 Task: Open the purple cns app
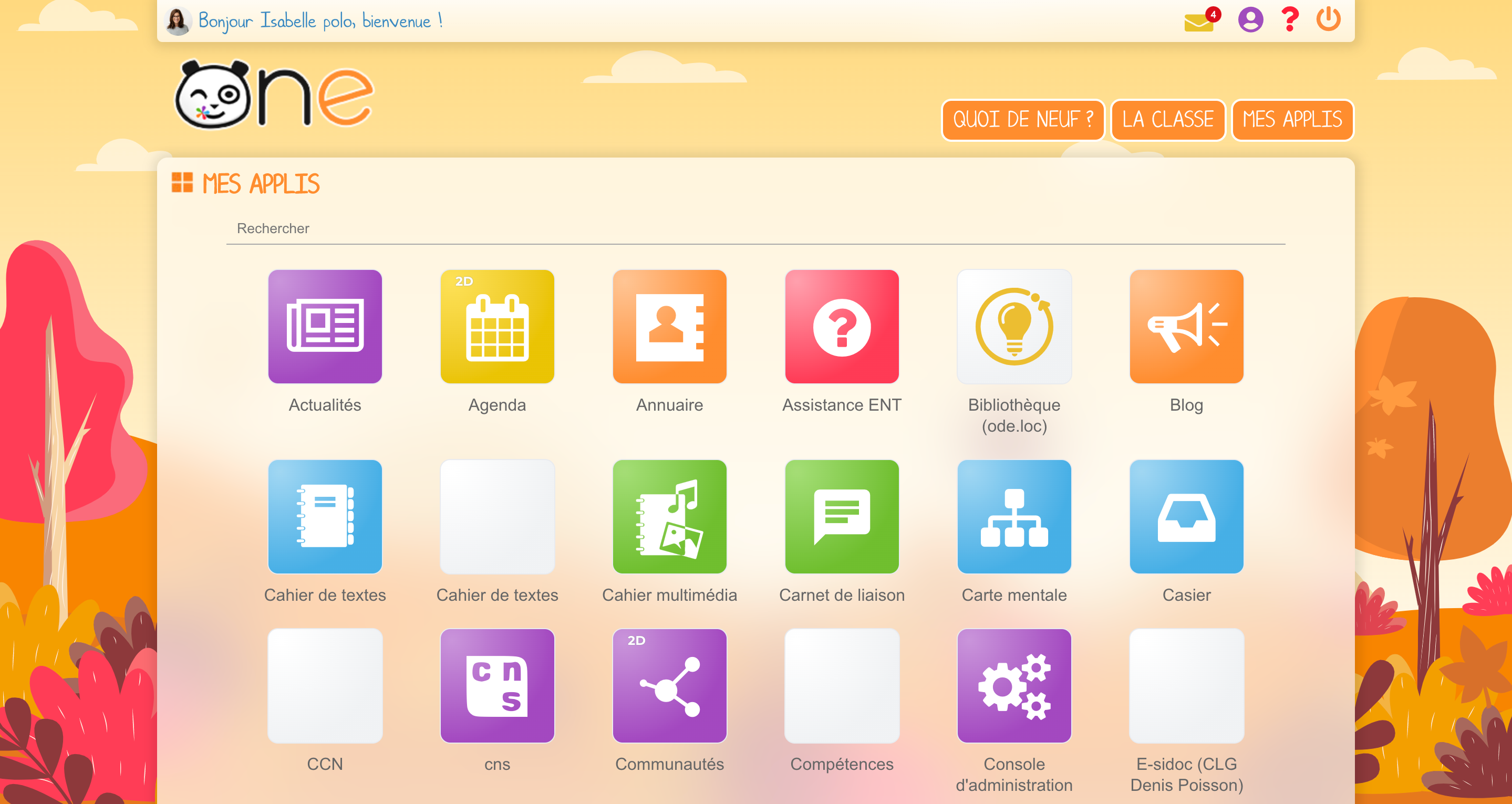[497, 685]
